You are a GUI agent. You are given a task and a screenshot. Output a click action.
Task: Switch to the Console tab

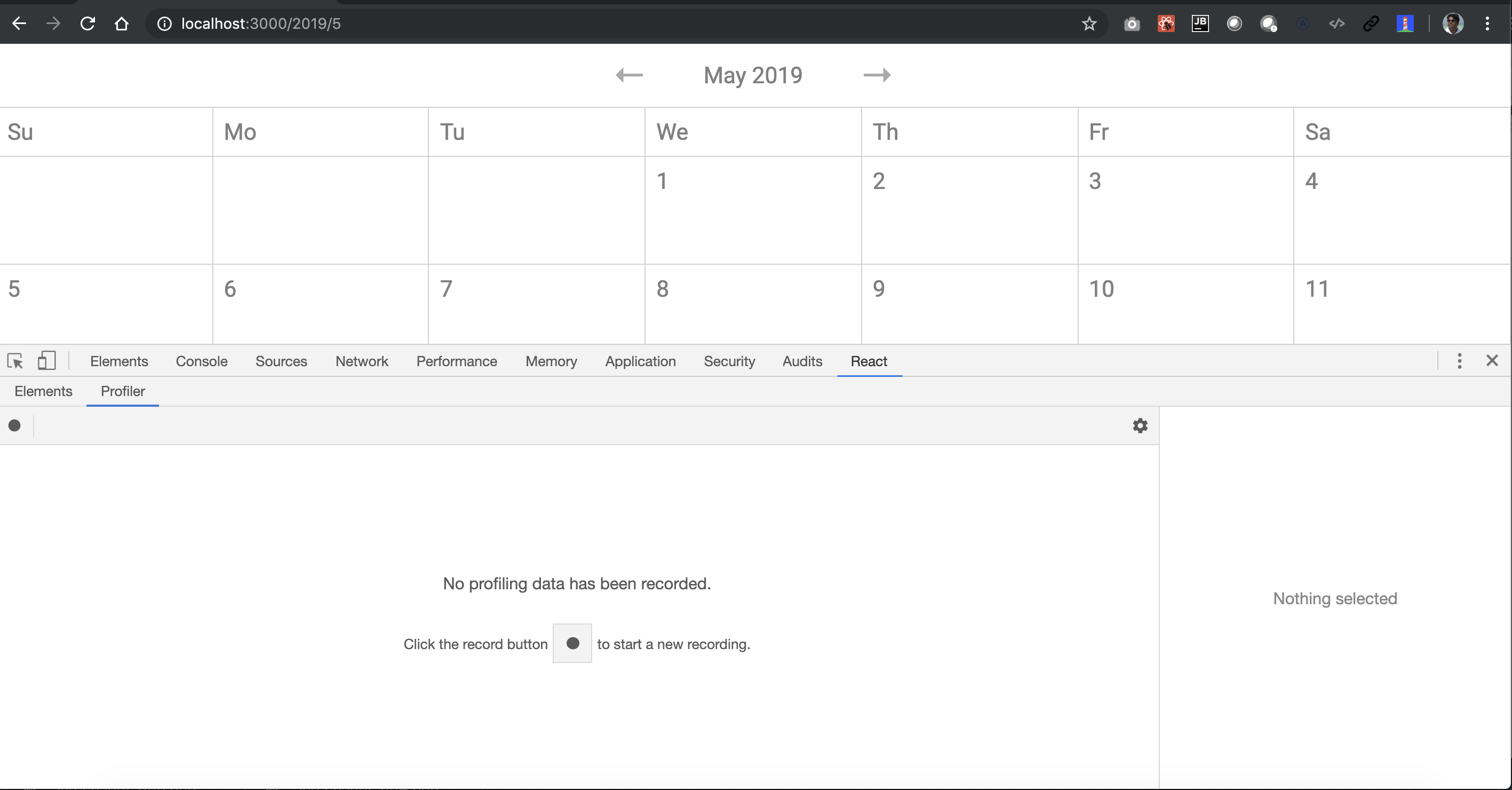tap(201, 361)
